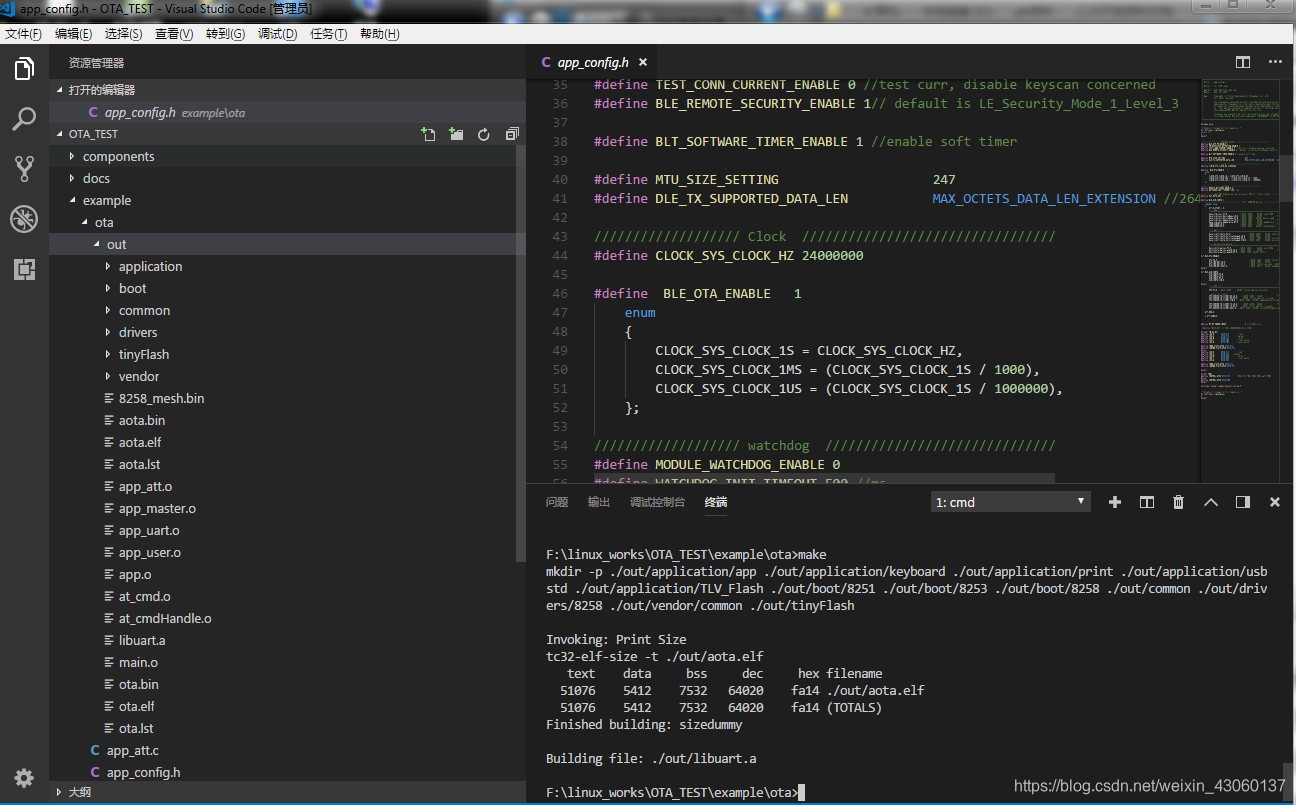Open the Help menu

pos(379,34)
